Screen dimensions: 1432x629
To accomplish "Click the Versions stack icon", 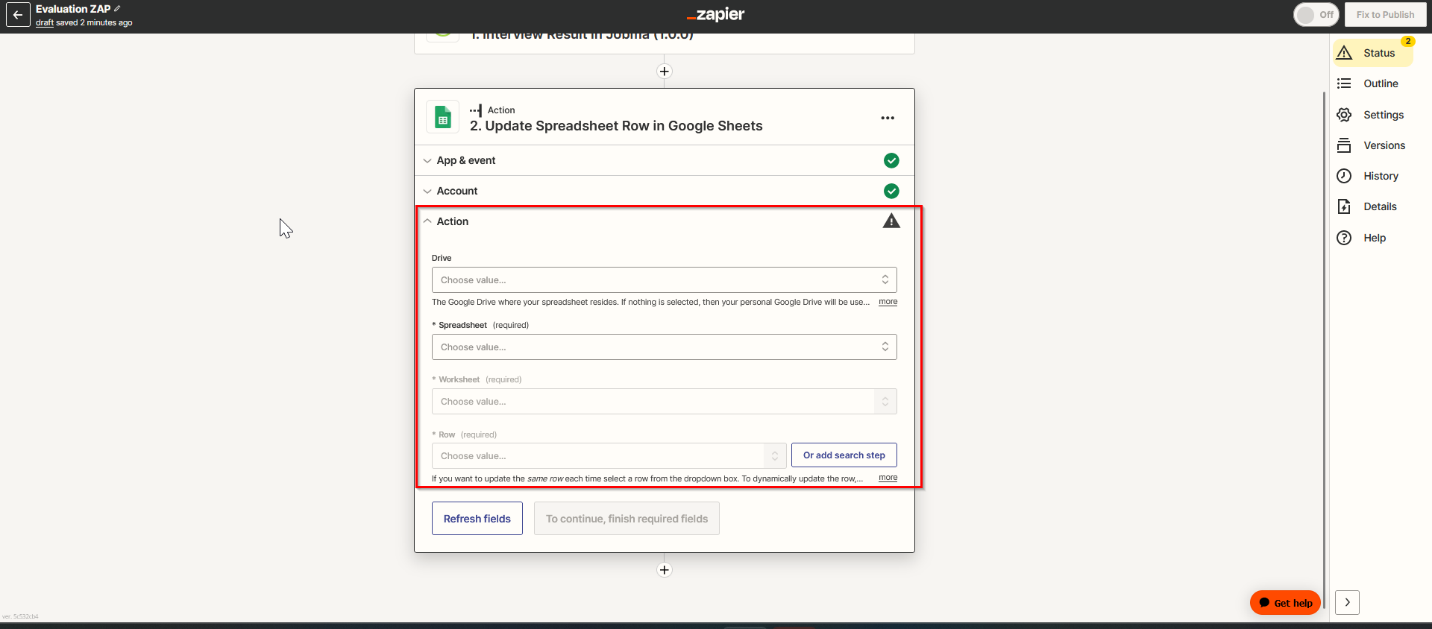I will click(x=1344, y=146).
